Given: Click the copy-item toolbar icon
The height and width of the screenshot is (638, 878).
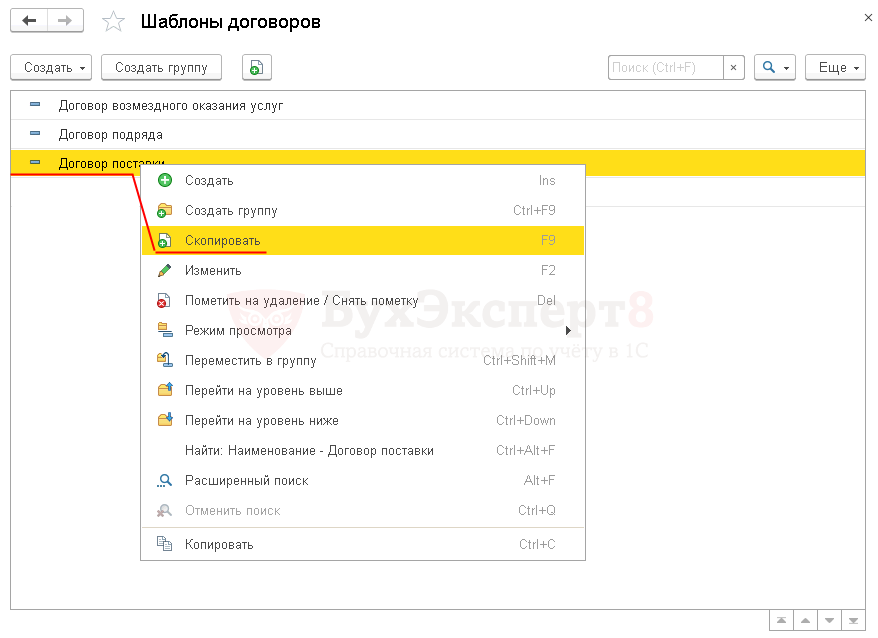Looking at the screenshot, I should [x=257, y=68].
